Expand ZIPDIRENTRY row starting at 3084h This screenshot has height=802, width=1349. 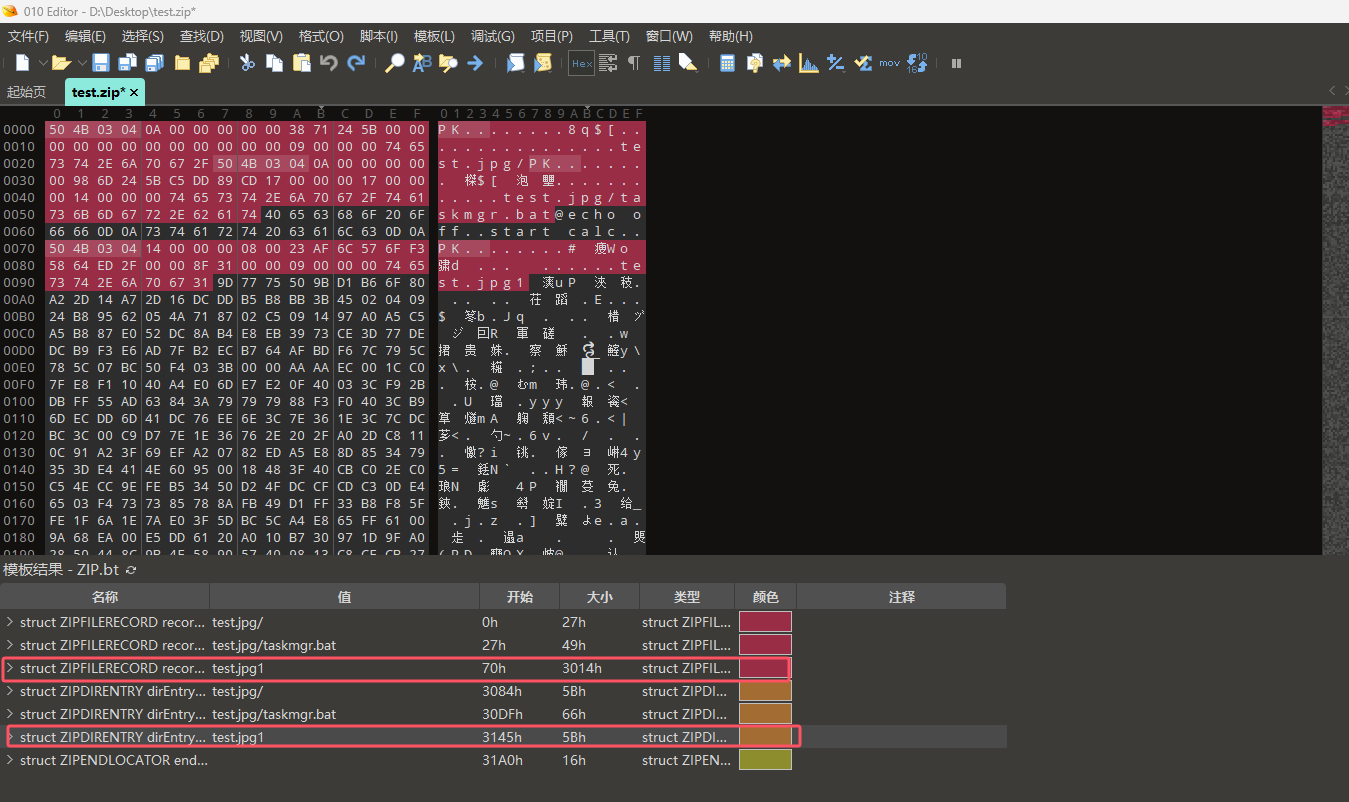point(10,691)
